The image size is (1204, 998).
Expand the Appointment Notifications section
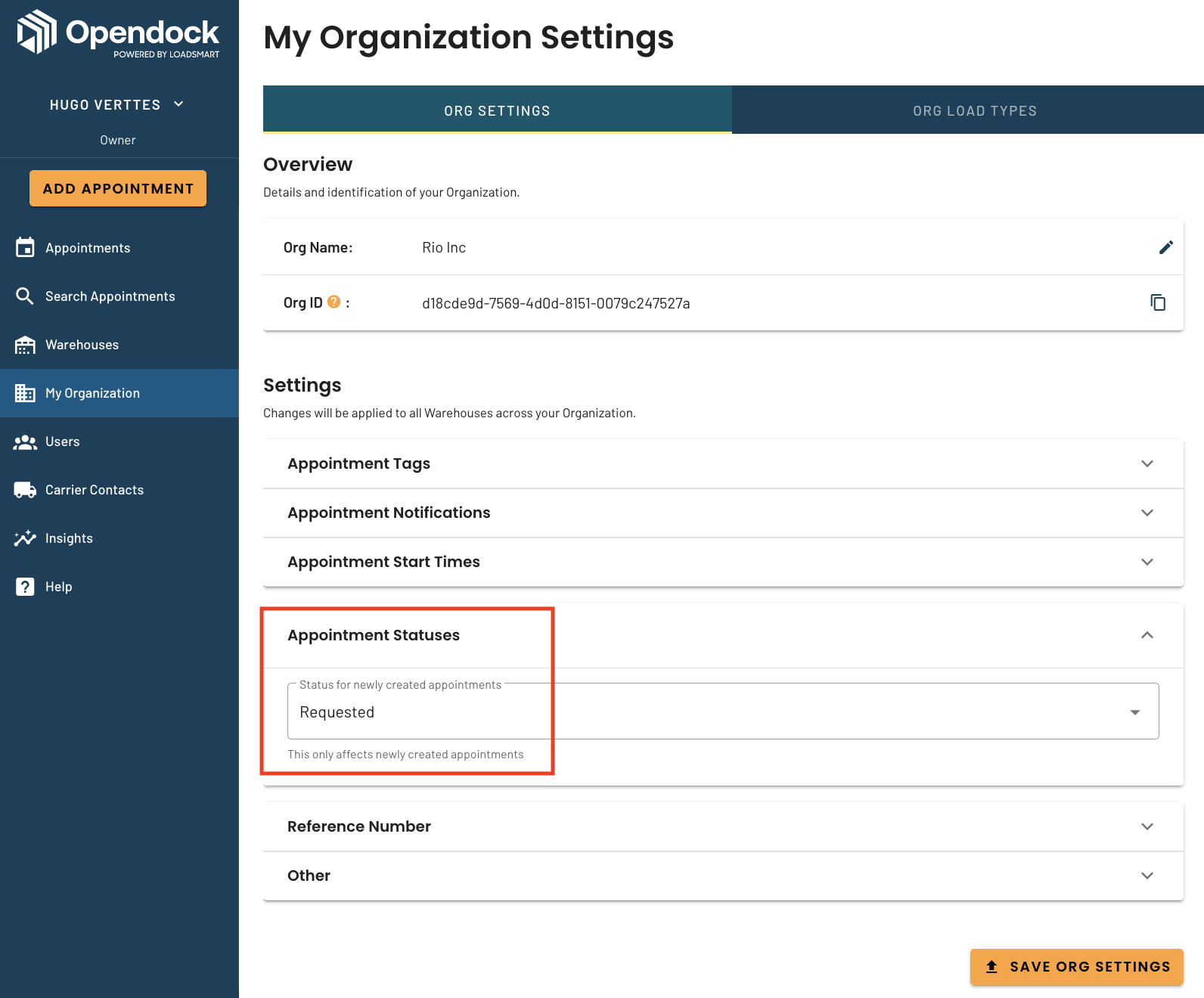pyautogui.click(x=723, y=513)
